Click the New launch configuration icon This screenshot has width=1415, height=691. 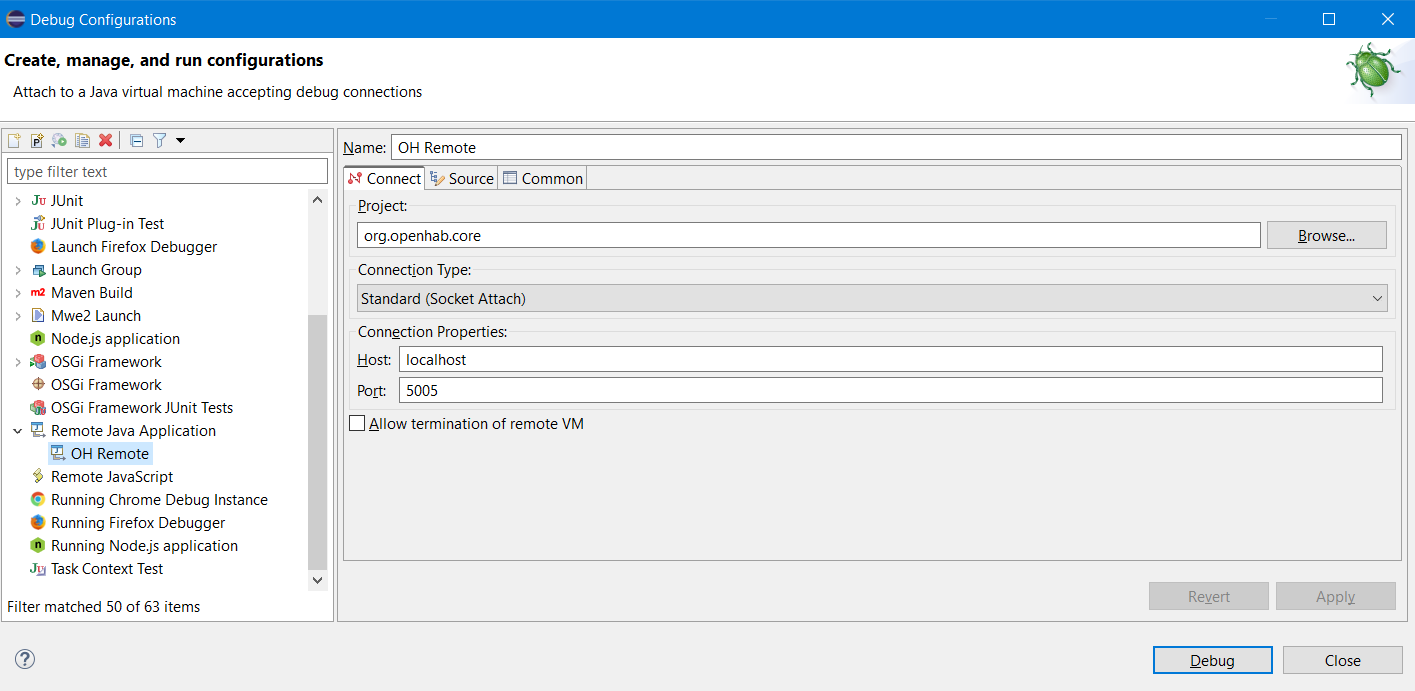14,140
